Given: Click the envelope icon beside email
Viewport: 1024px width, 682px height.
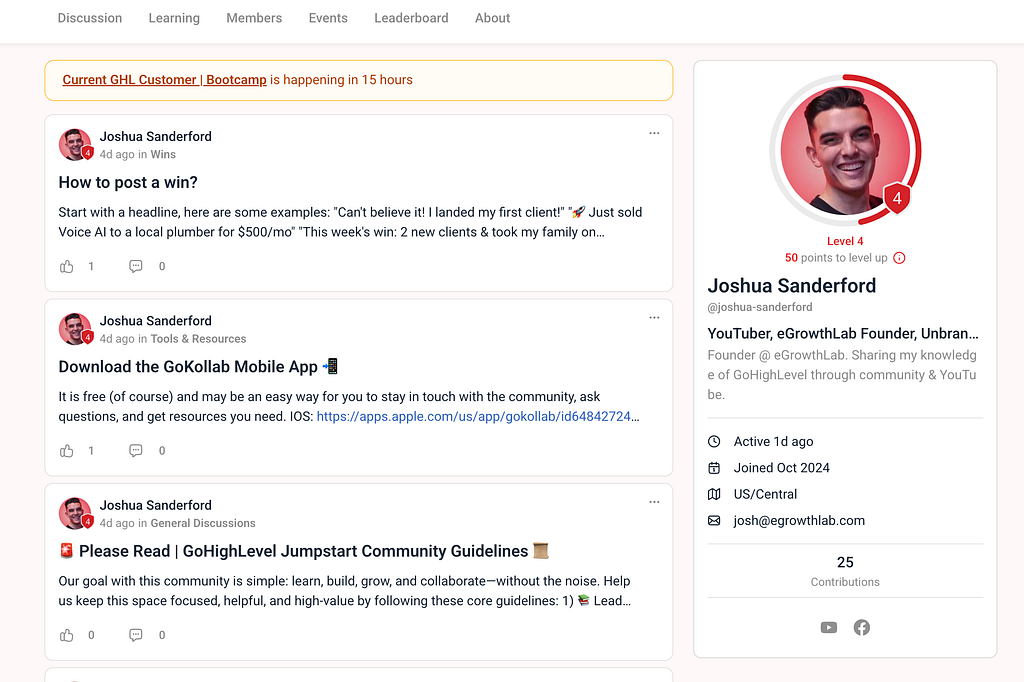Looking at the screenshot, I should (714, 521).
